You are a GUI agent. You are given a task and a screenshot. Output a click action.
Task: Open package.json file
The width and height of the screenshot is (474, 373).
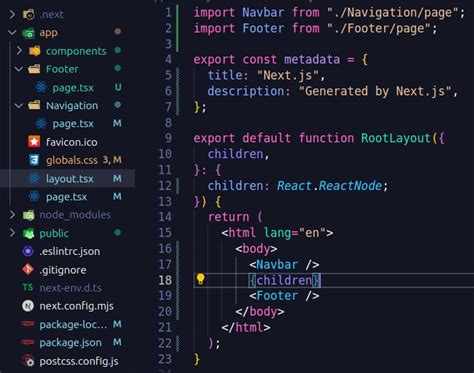(x=70, y=342)
